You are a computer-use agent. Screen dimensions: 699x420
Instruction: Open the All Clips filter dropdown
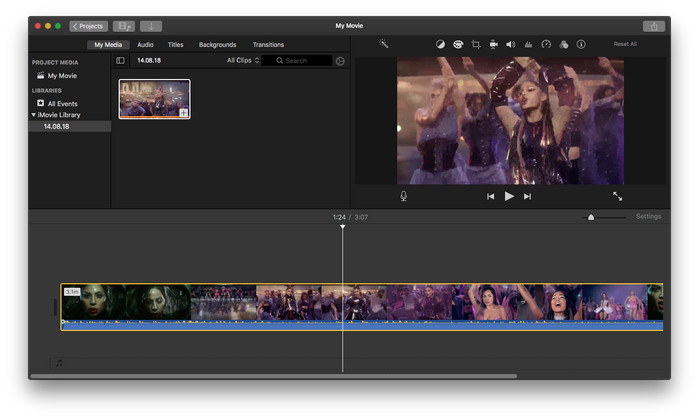point(243,61)
